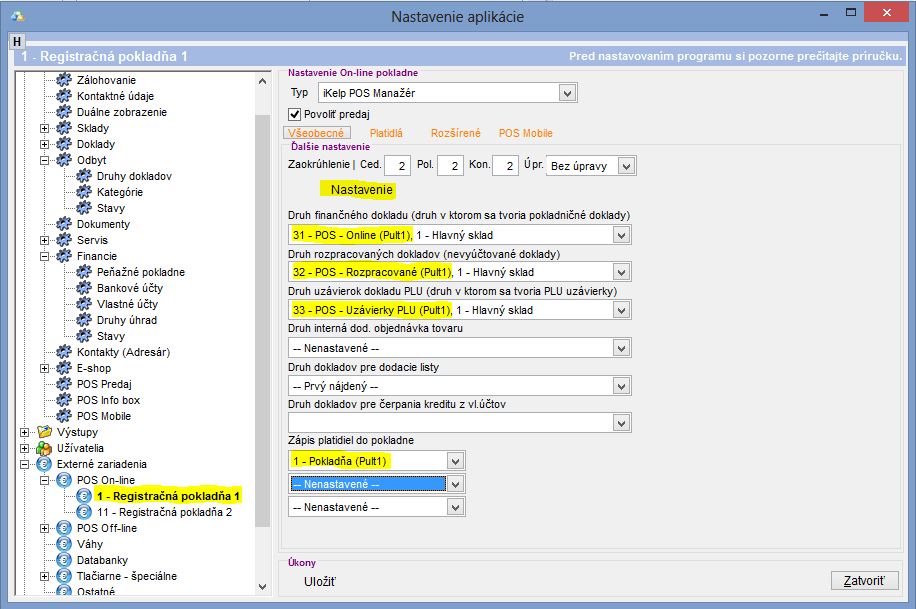Image resolution: width=916 pixels, height=609 pixels.
Task: Click the Ced. rounding input field
Action: point(398,166)
